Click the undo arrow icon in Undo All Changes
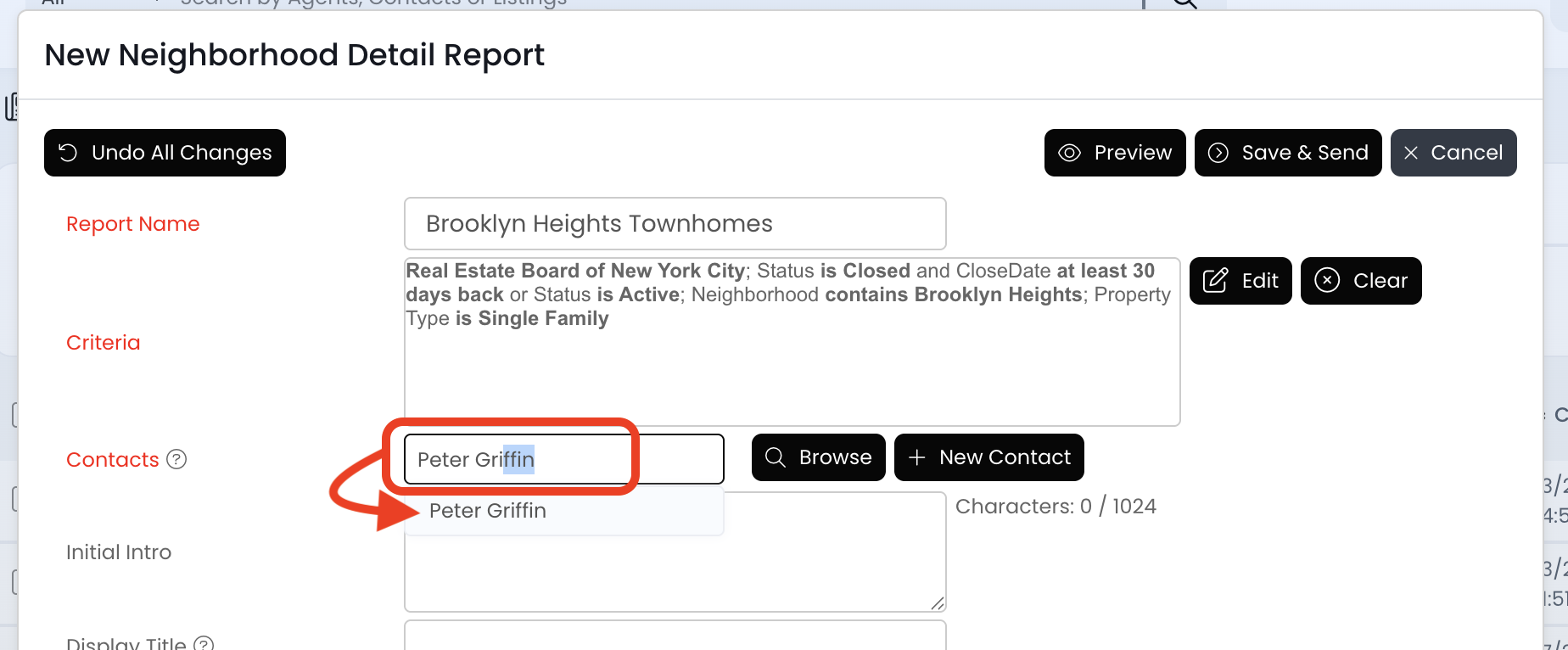 point(68,153)
